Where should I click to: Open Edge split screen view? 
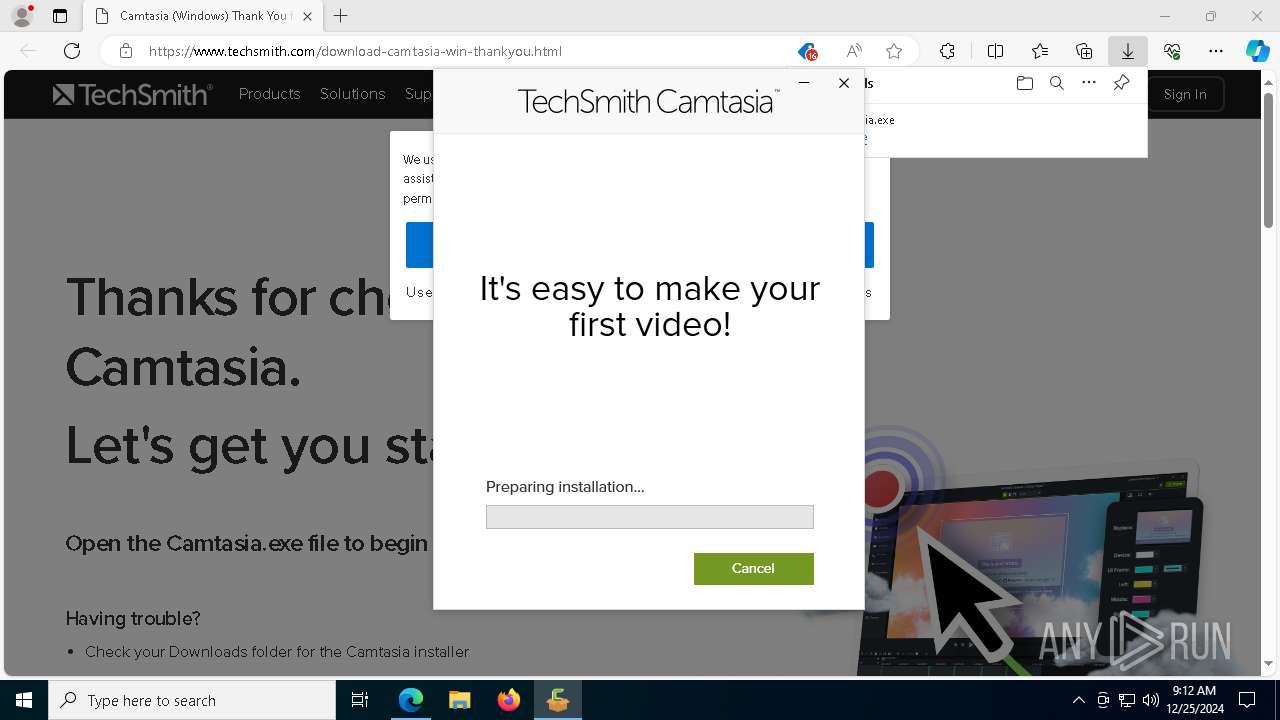tap(995, 51)
